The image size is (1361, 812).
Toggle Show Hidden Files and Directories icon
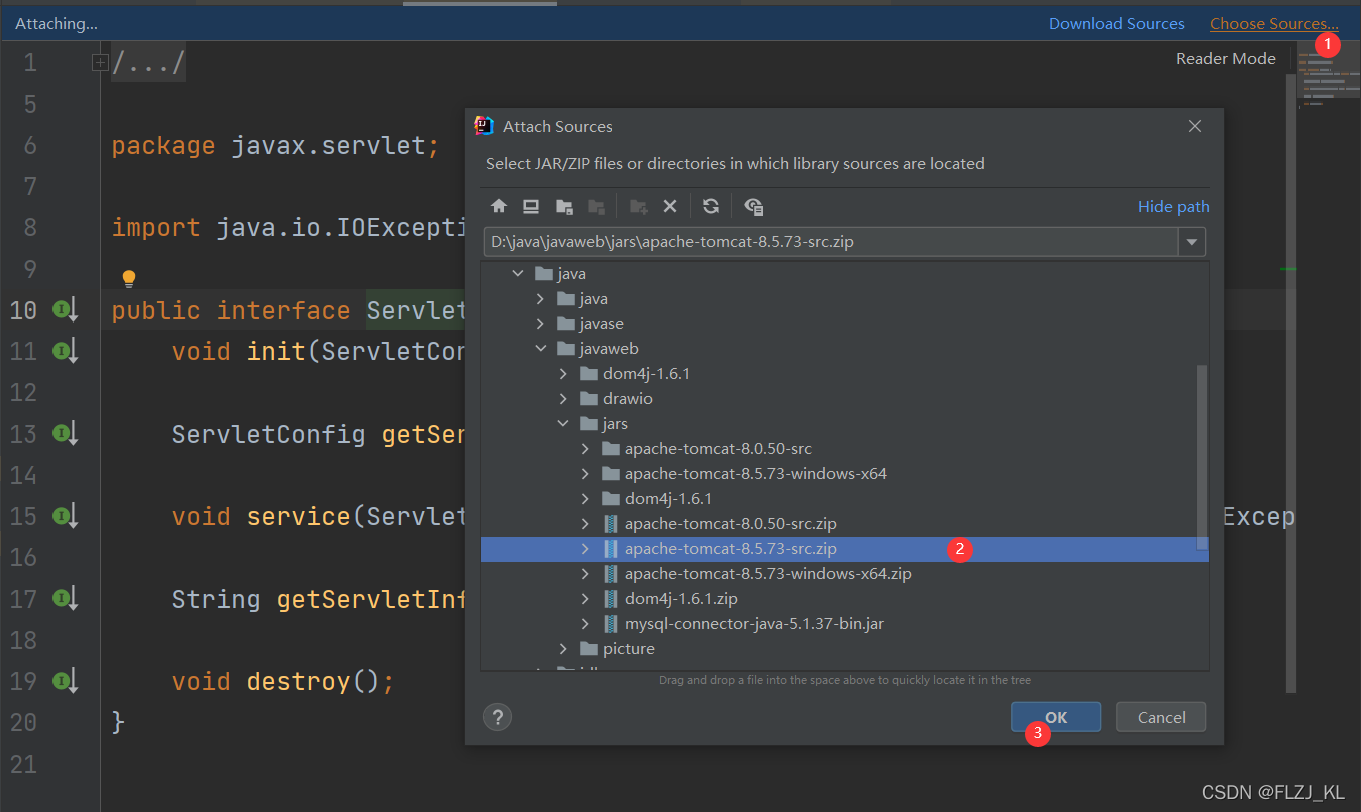pos(754,206)
